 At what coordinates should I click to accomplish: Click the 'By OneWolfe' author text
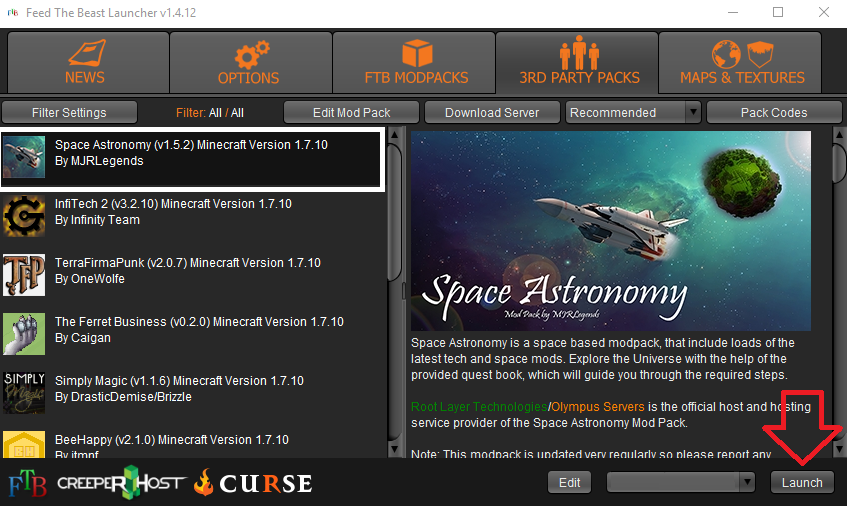point(90,279)
